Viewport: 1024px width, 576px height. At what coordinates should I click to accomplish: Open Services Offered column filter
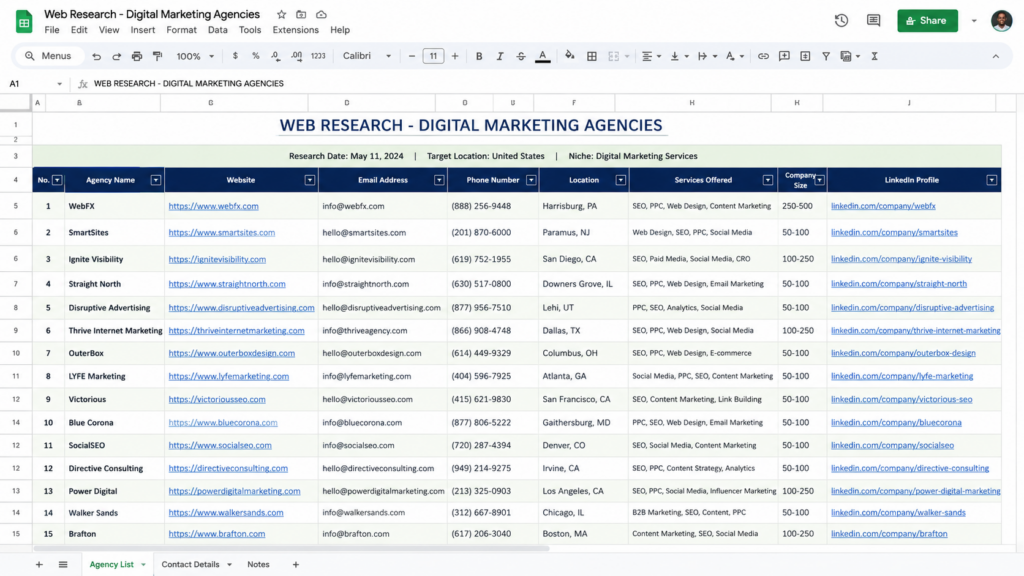coord(768,180)
